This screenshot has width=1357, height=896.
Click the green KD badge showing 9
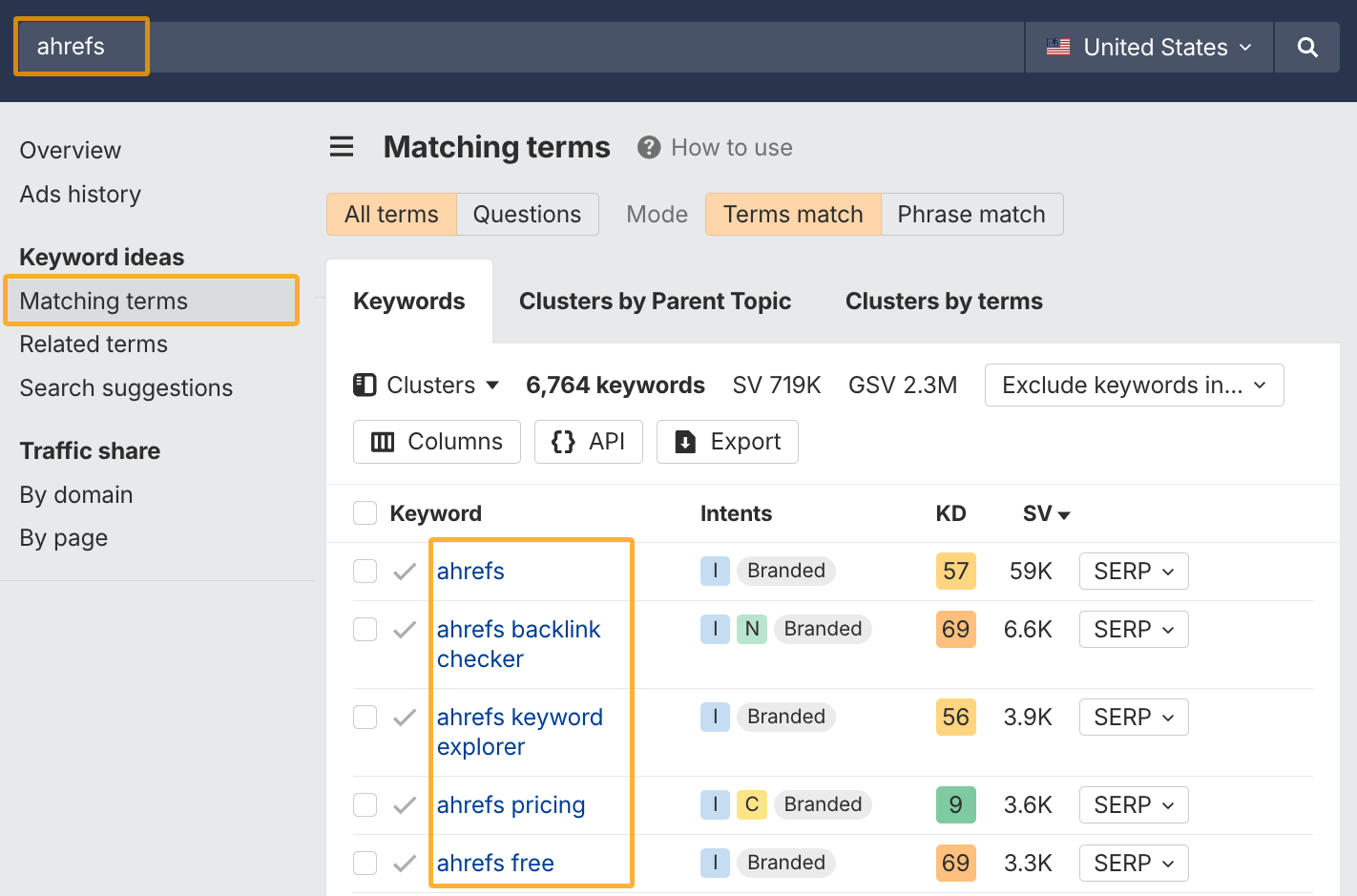click(955, 804)
